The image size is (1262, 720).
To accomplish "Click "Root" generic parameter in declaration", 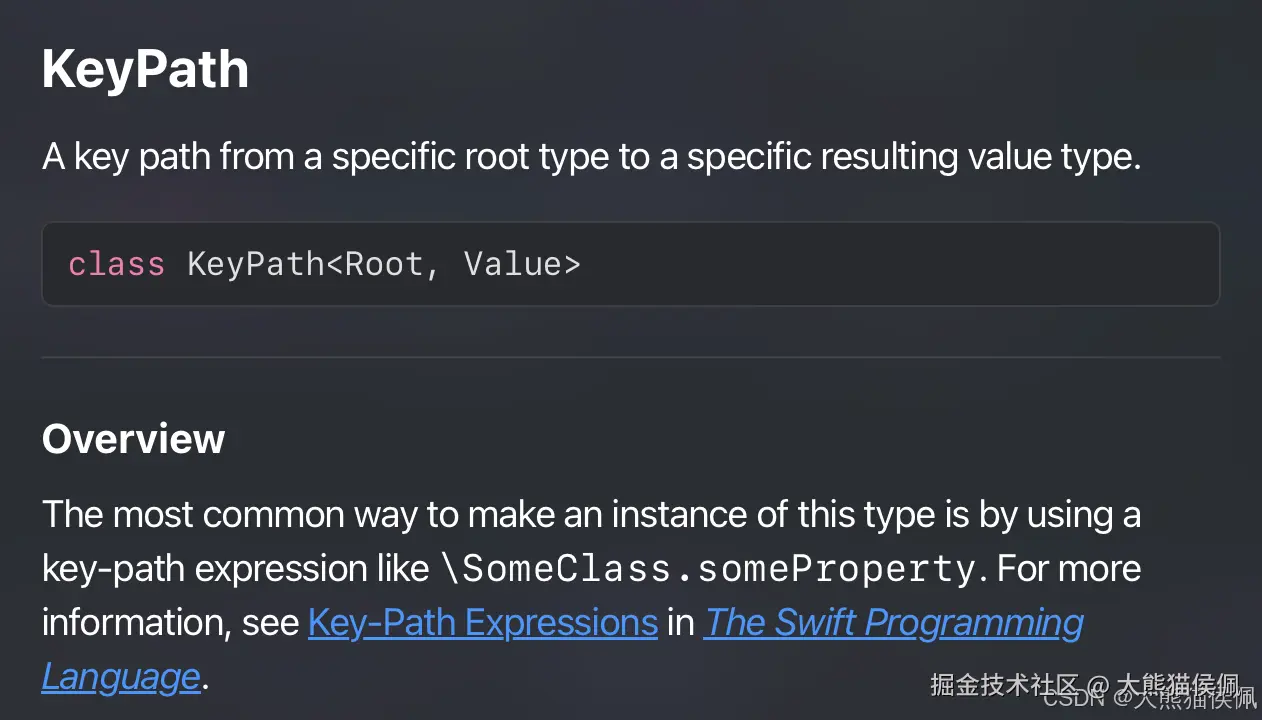I will (x=383, y=264).
